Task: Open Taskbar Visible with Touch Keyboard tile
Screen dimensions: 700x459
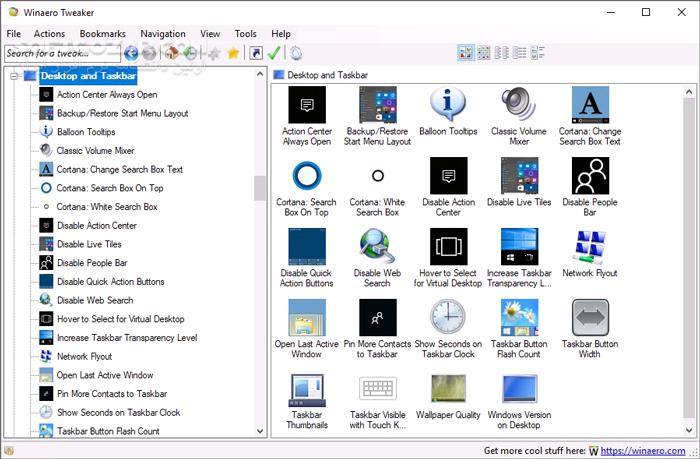Action: click(x=377, y=401)
